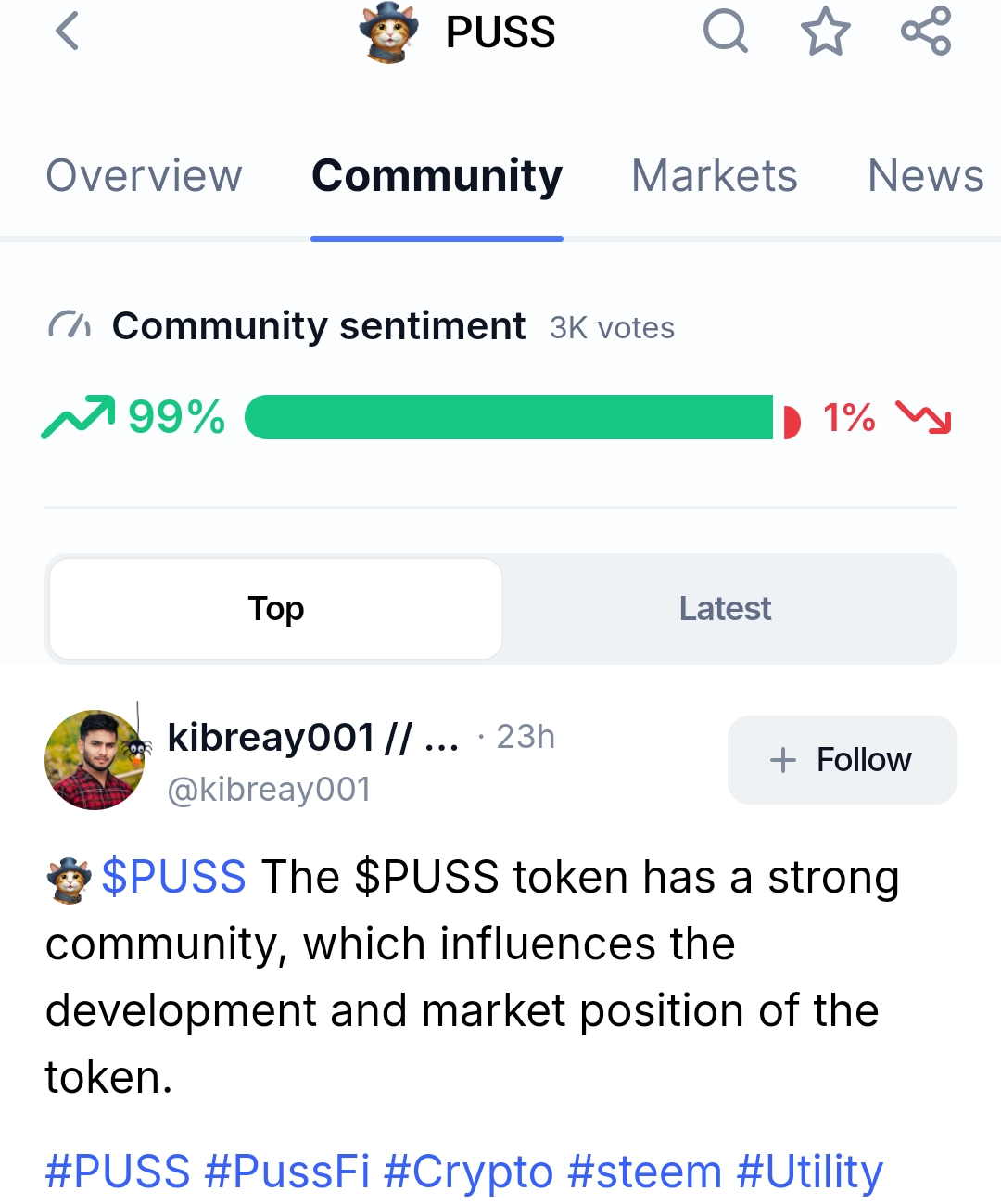Add PUSS to watchlist star
Image resolution: width=1001 pixels, height=1204 pixels.
[825, 32]
